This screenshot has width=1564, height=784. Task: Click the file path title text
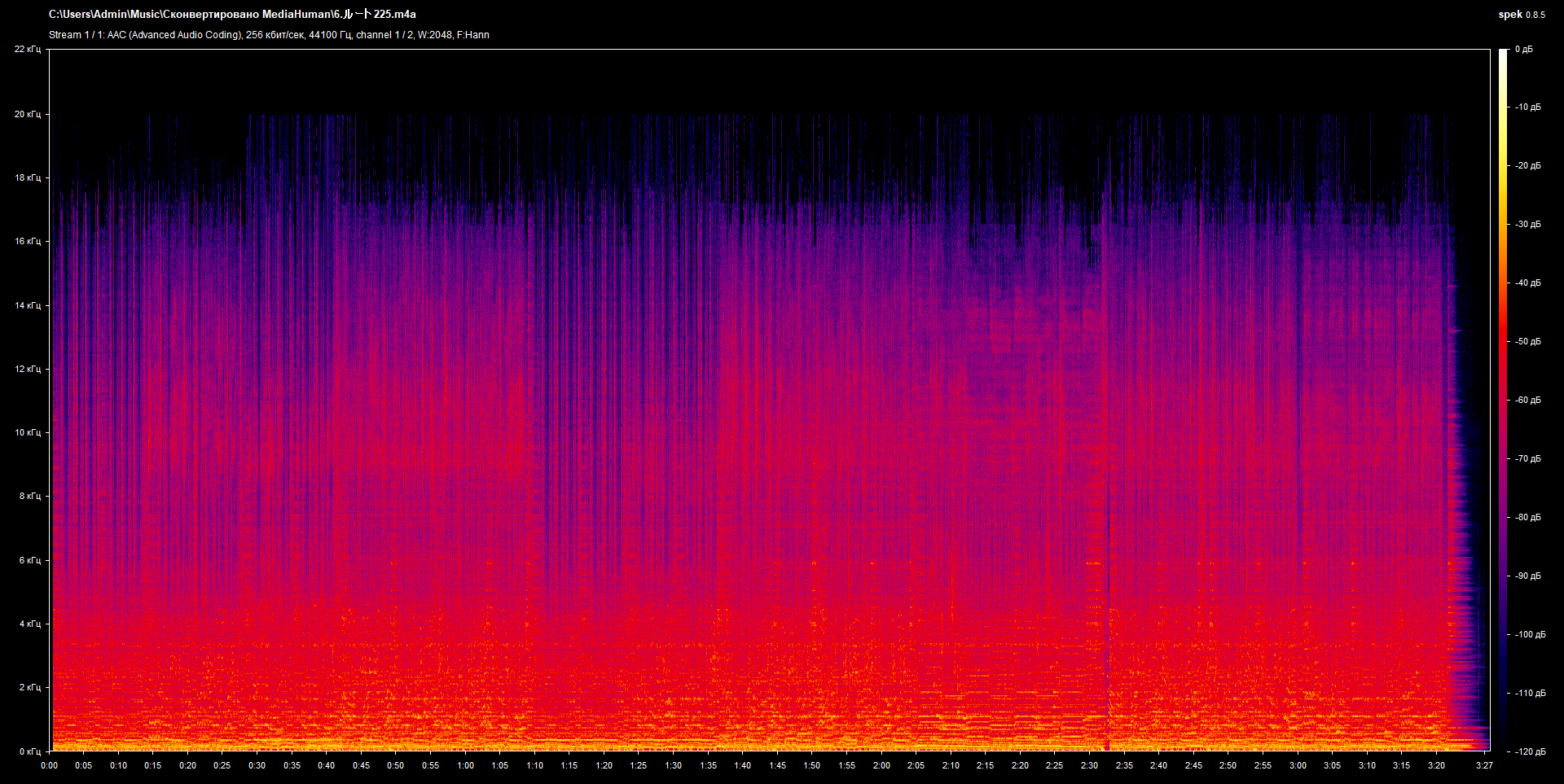[232, 15]
